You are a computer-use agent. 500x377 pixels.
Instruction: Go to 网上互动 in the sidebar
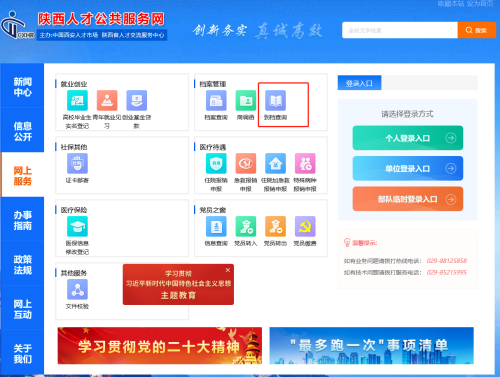(22, 309)
